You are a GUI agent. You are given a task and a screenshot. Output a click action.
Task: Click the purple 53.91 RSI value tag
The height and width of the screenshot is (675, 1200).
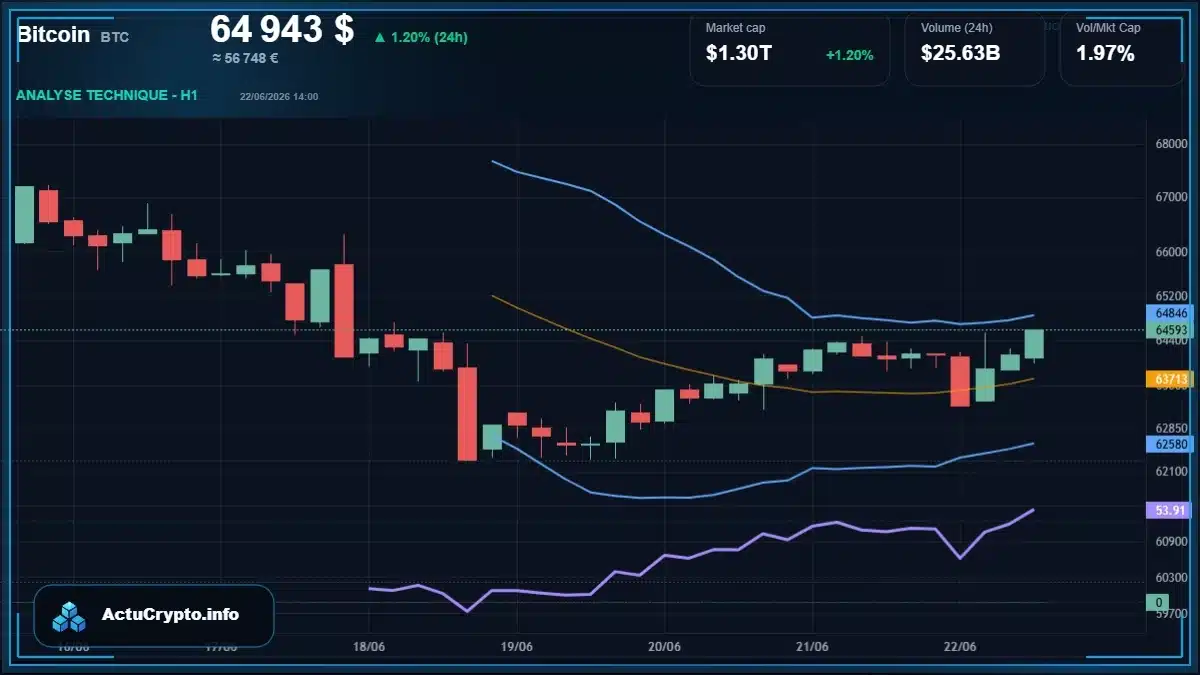pyautogui.click(x=1170, y=510)
